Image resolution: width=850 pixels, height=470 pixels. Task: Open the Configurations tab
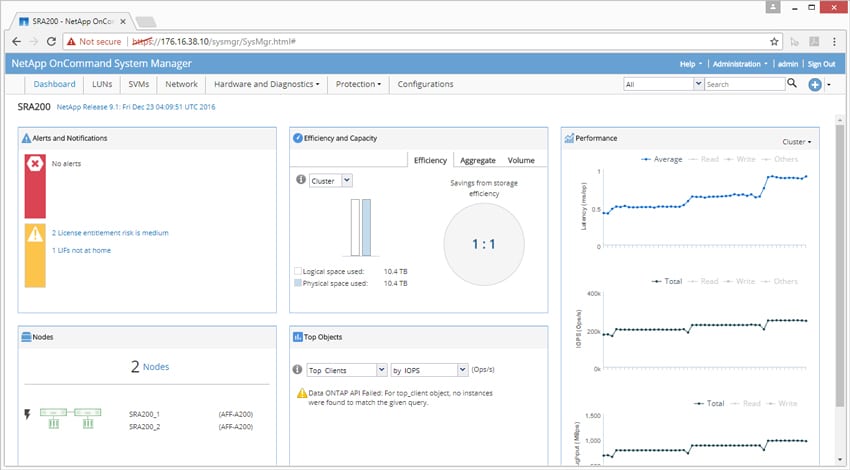(x=426, y=84)
